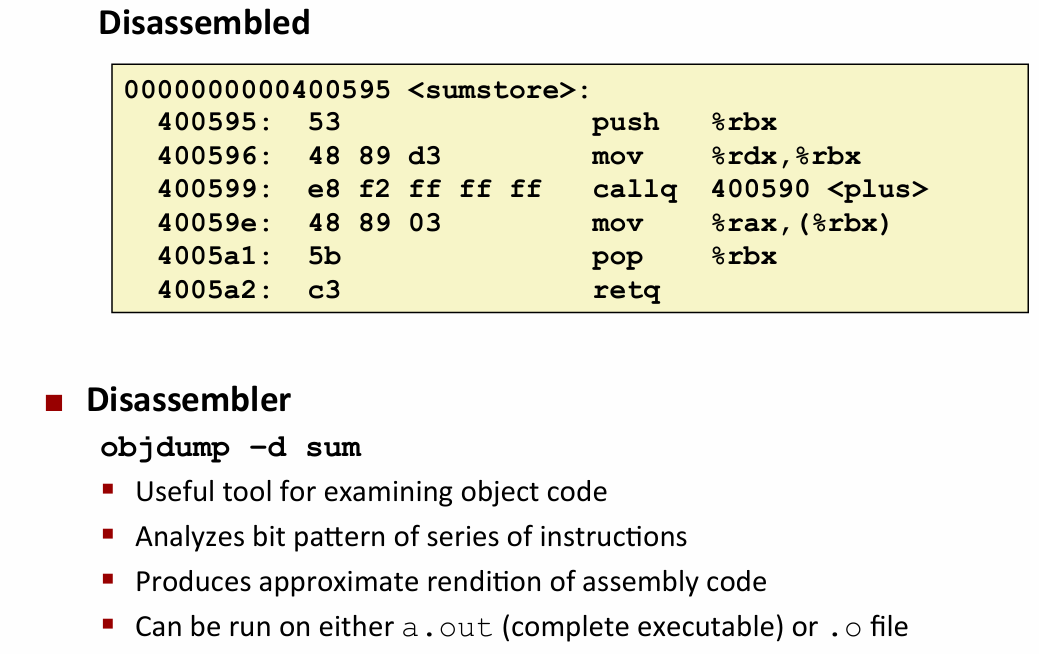Select the mov %rdx,%rbx instruction

tap(725, 156)
